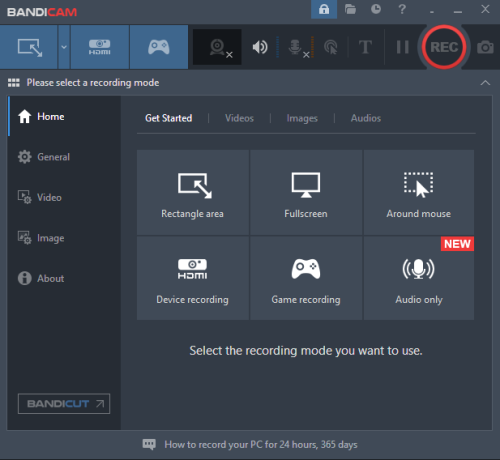Select the screen recording mode icon
The height and width of the screenshot is (460, 500).
pos(29,47)
